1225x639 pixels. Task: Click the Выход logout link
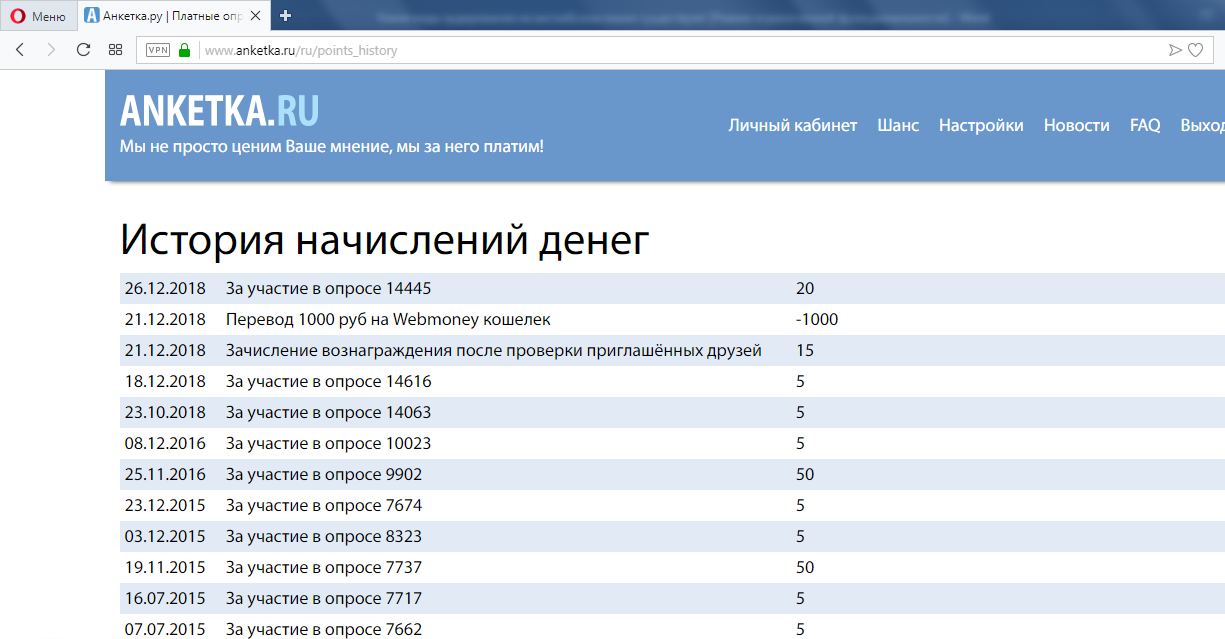1202,125
